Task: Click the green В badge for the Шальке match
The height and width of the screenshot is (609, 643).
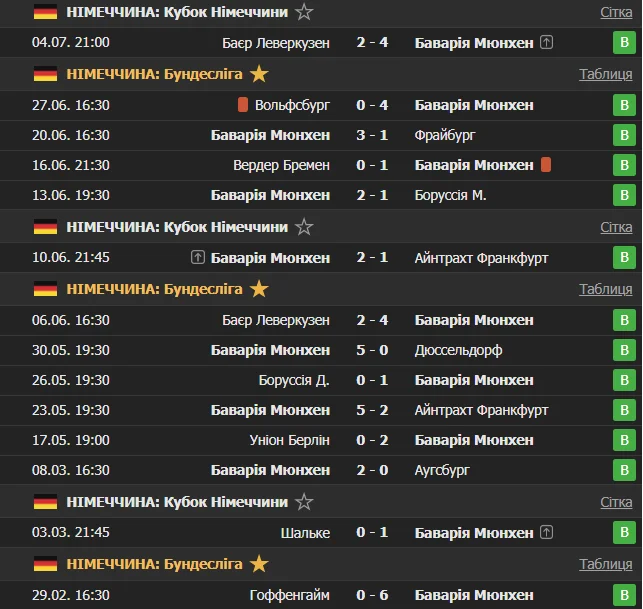Action: [625, 532]
